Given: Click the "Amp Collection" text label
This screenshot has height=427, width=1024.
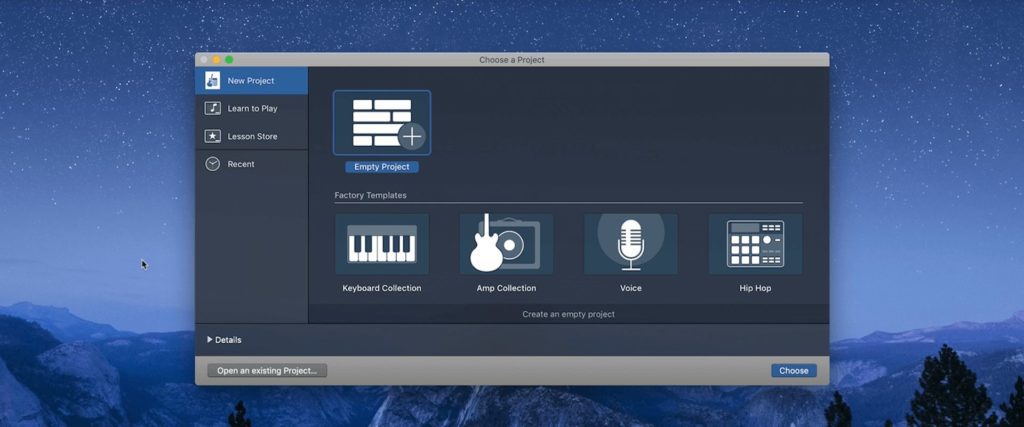Looking at the screenshot, I should (506, 288).
